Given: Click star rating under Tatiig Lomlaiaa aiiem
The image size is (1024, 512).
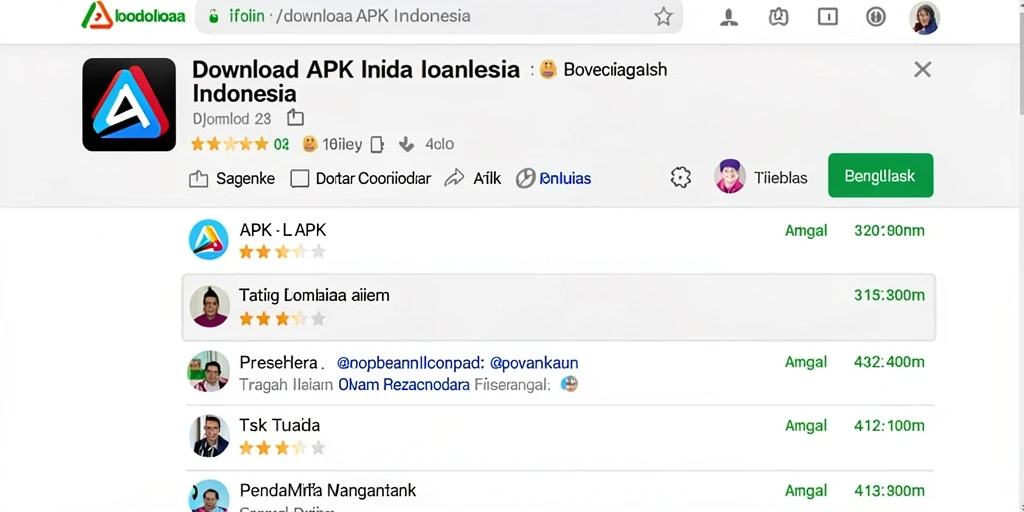Looking at the screenshot, I should 282,319.
